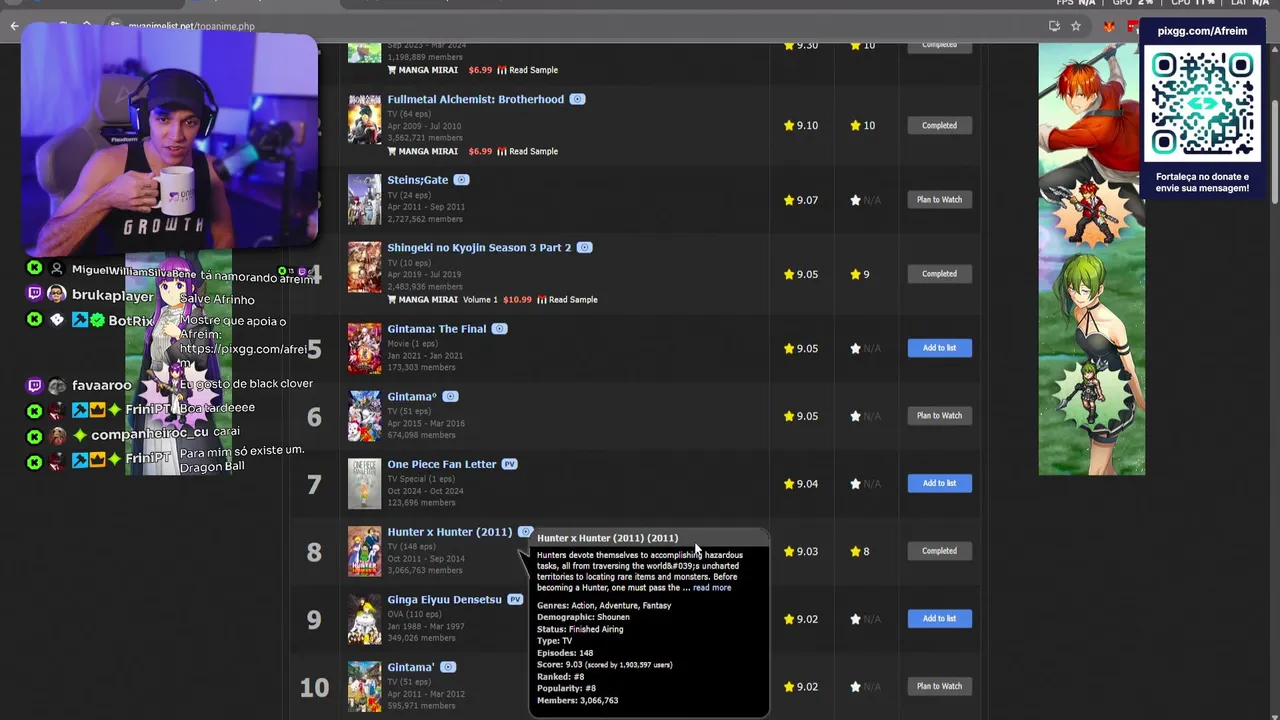Viewport: 1280px width, 720px height.
Task: Open video icon next to Shingeki no Kyojin Season 3
Action: point(584,247)
